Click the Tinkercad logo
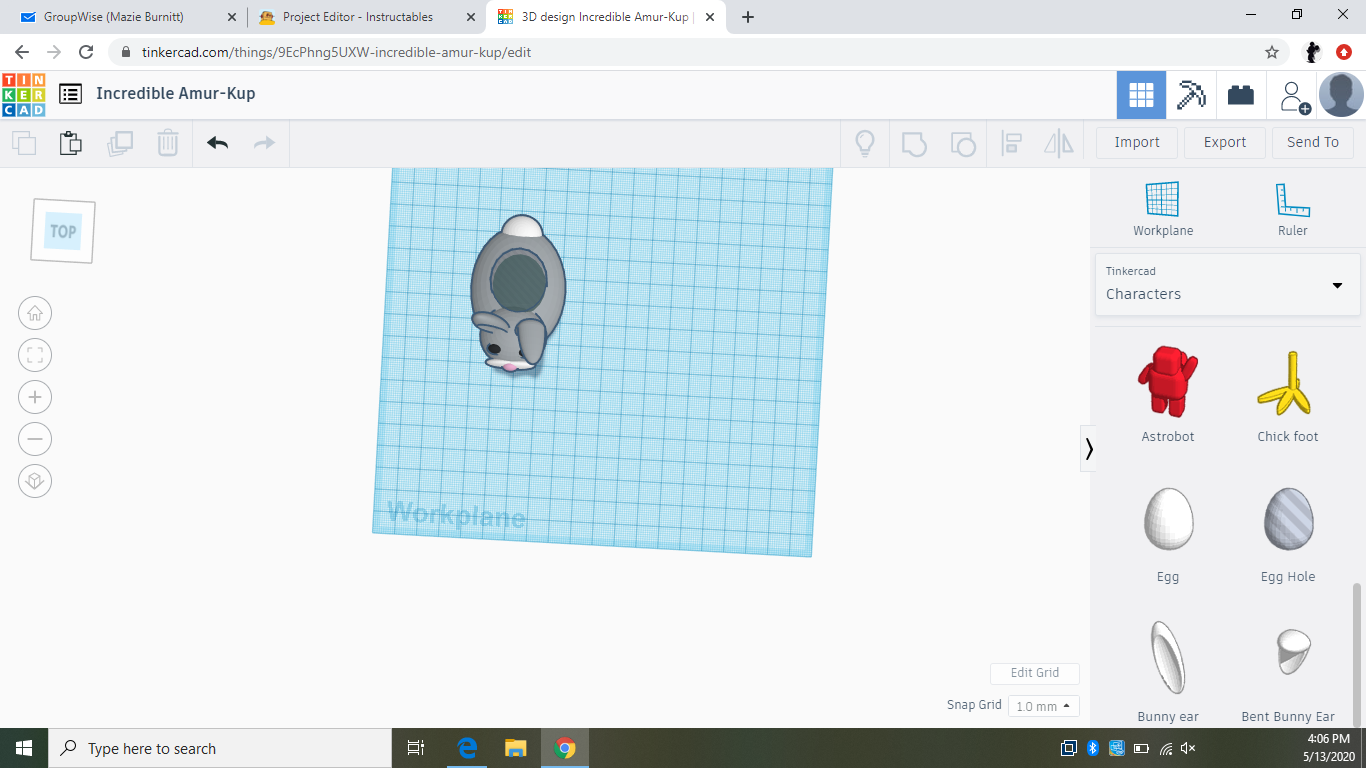 23,94
